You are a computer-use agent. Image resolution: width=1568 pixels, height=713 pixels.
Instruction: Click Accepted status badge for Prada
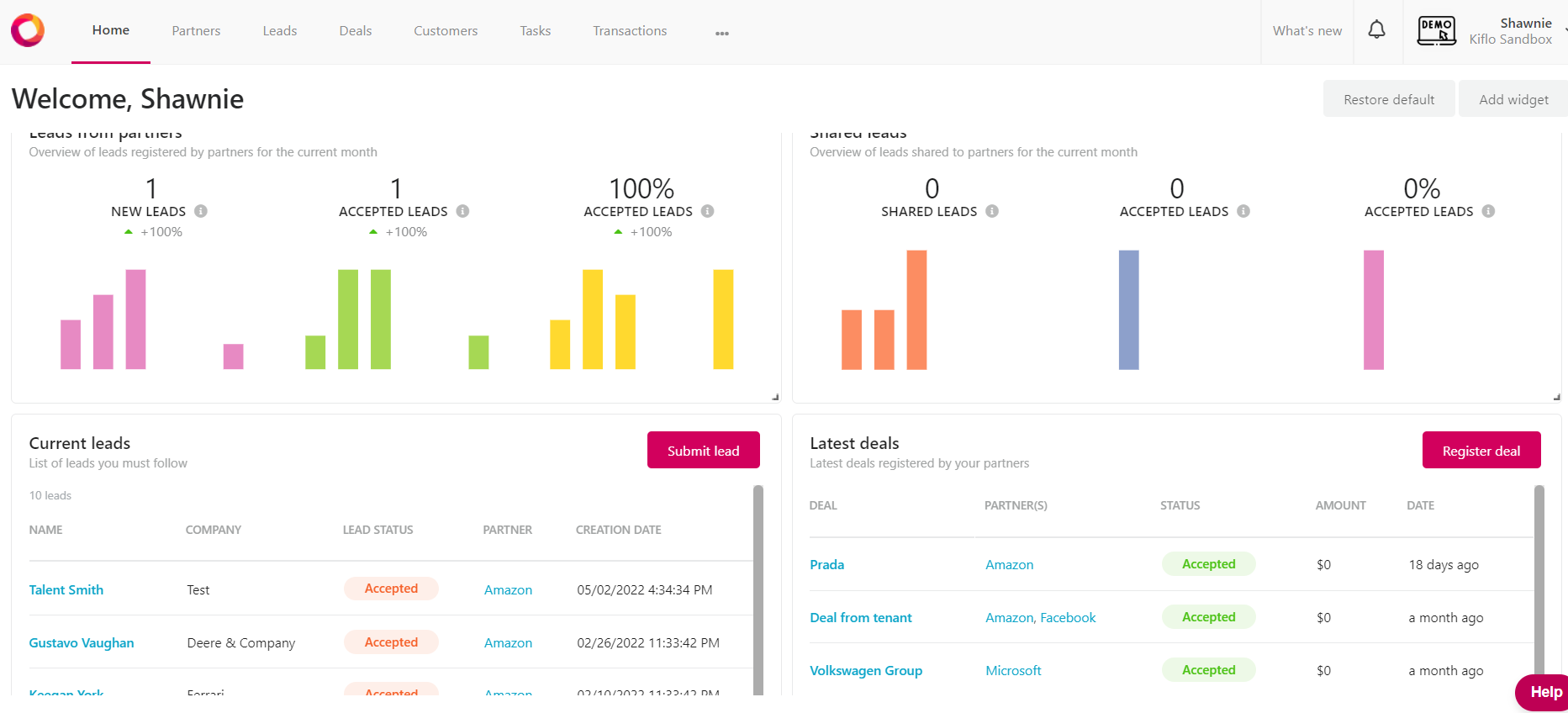pyautogui.click(x=1208, y=564)
